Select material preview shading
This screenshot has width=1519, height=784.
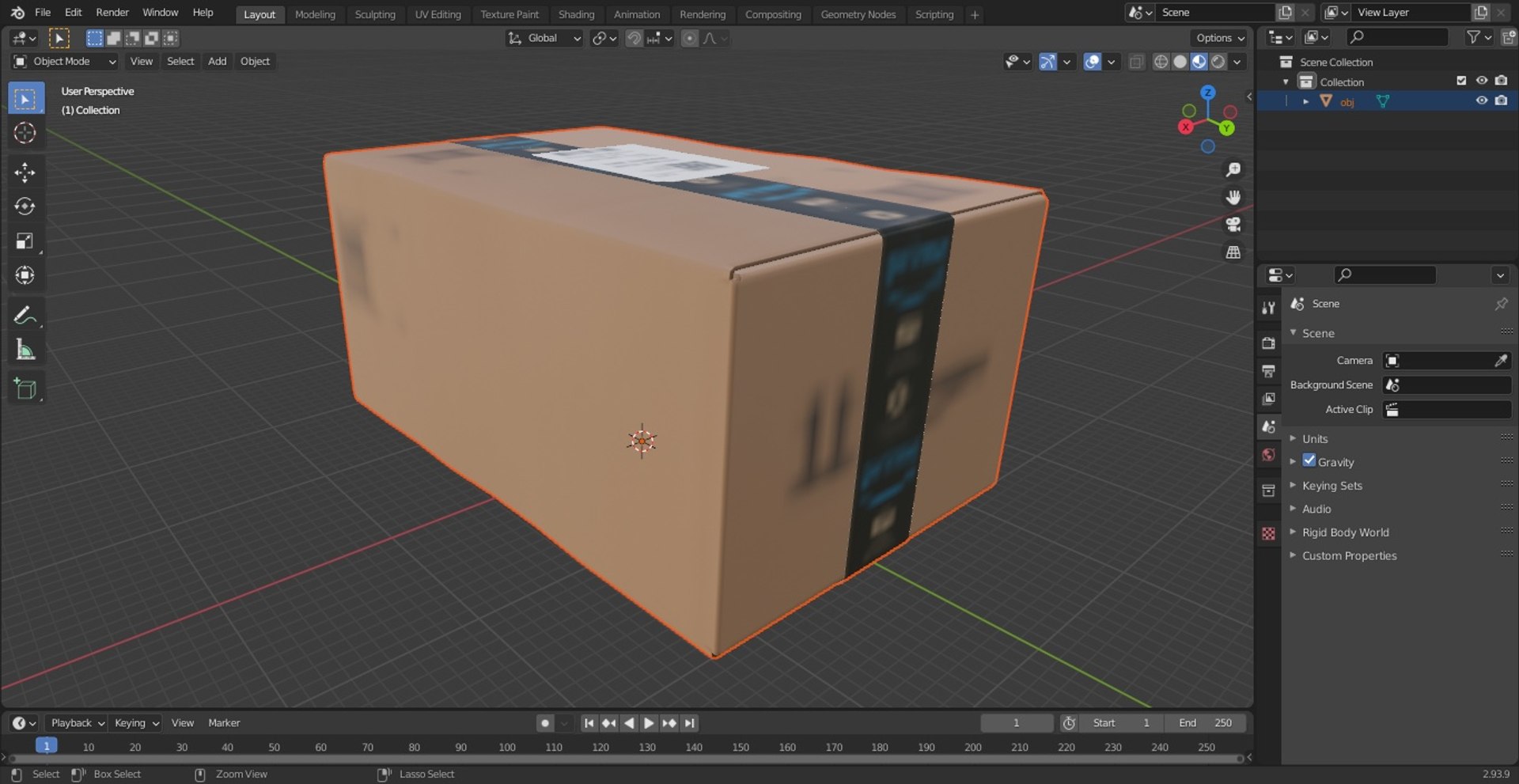1199,62
